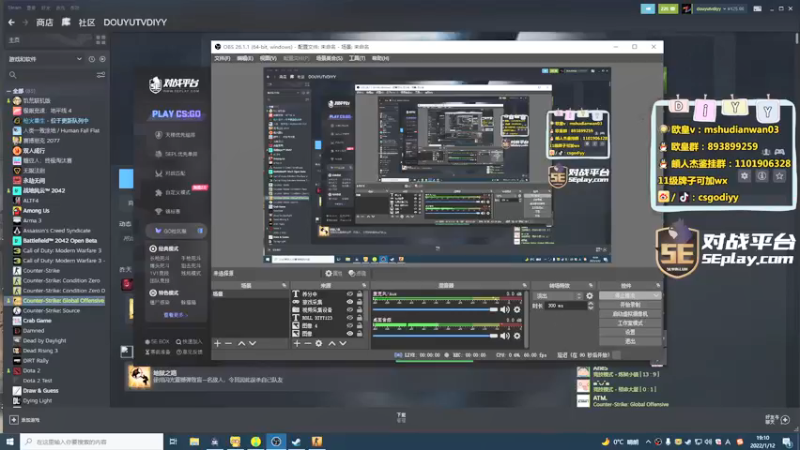Viewport: 800px width, 450px height.
Task: Open gear settings for 桌面音频 channel
Action: [x=517, y=336]
